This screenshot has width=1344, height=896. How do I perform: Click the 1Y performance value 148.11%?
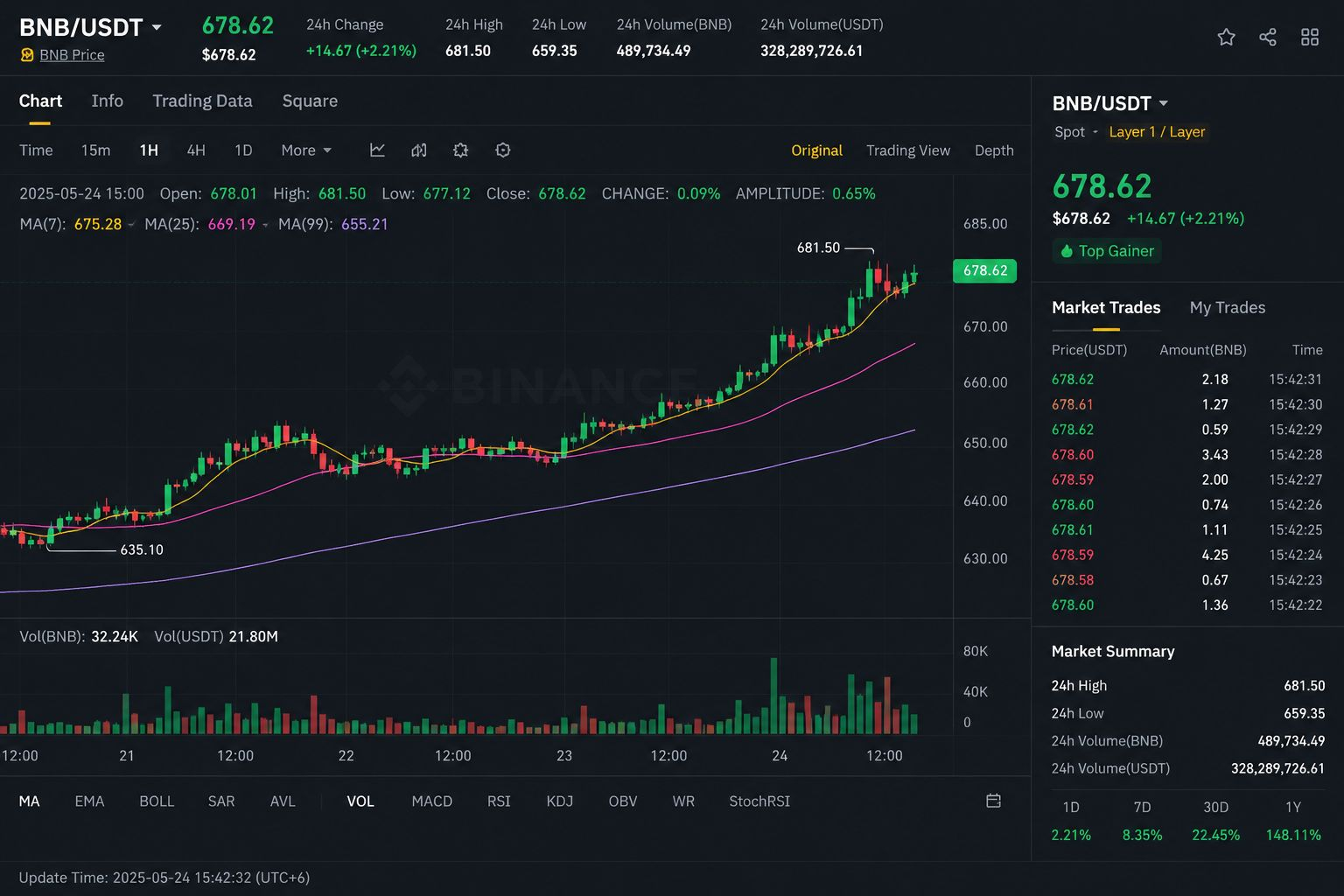(1293, 835)
